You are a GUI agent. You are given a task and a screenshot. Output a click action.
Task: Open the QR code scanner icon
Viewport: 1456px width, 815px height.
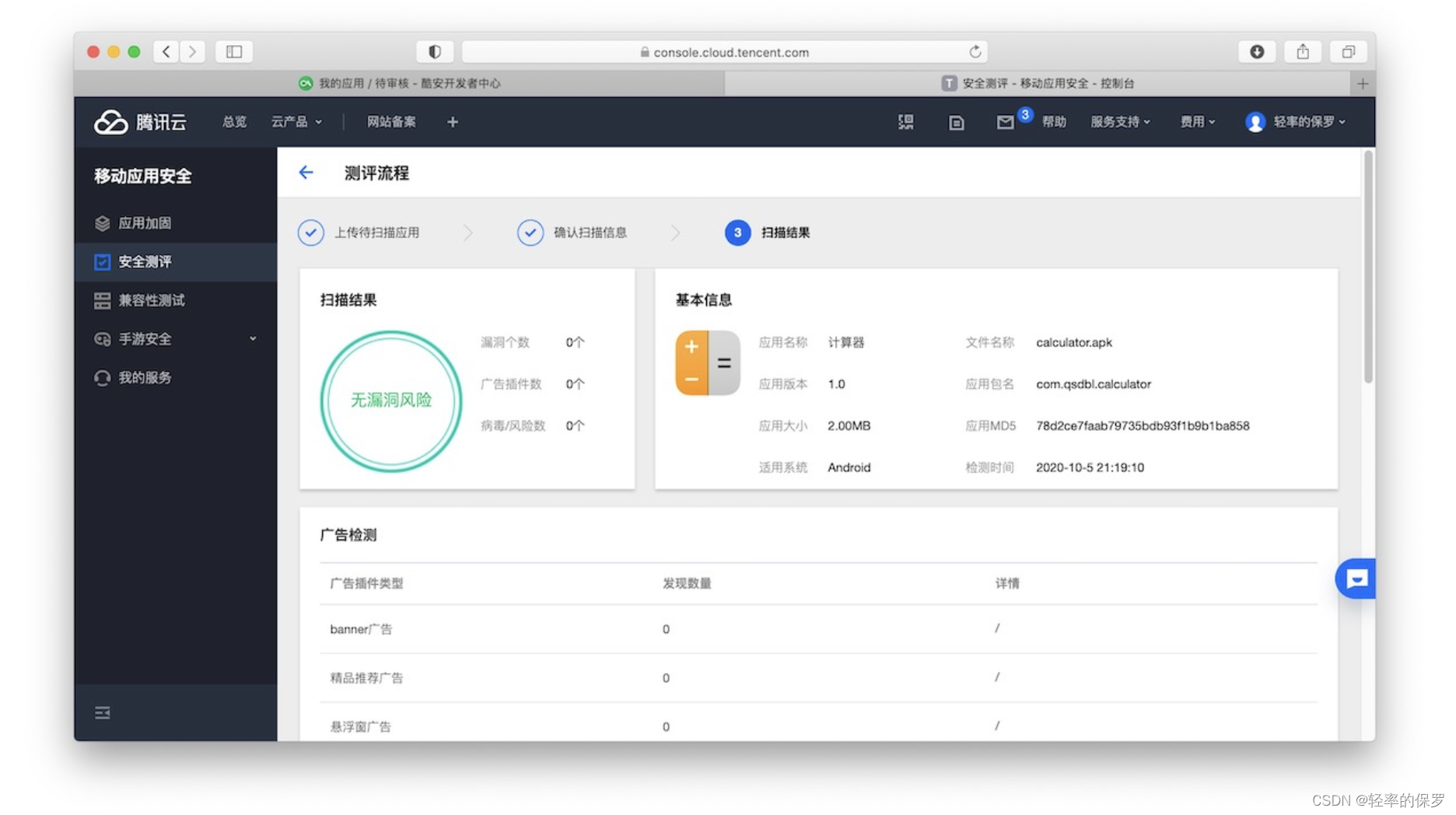point(906,122)
